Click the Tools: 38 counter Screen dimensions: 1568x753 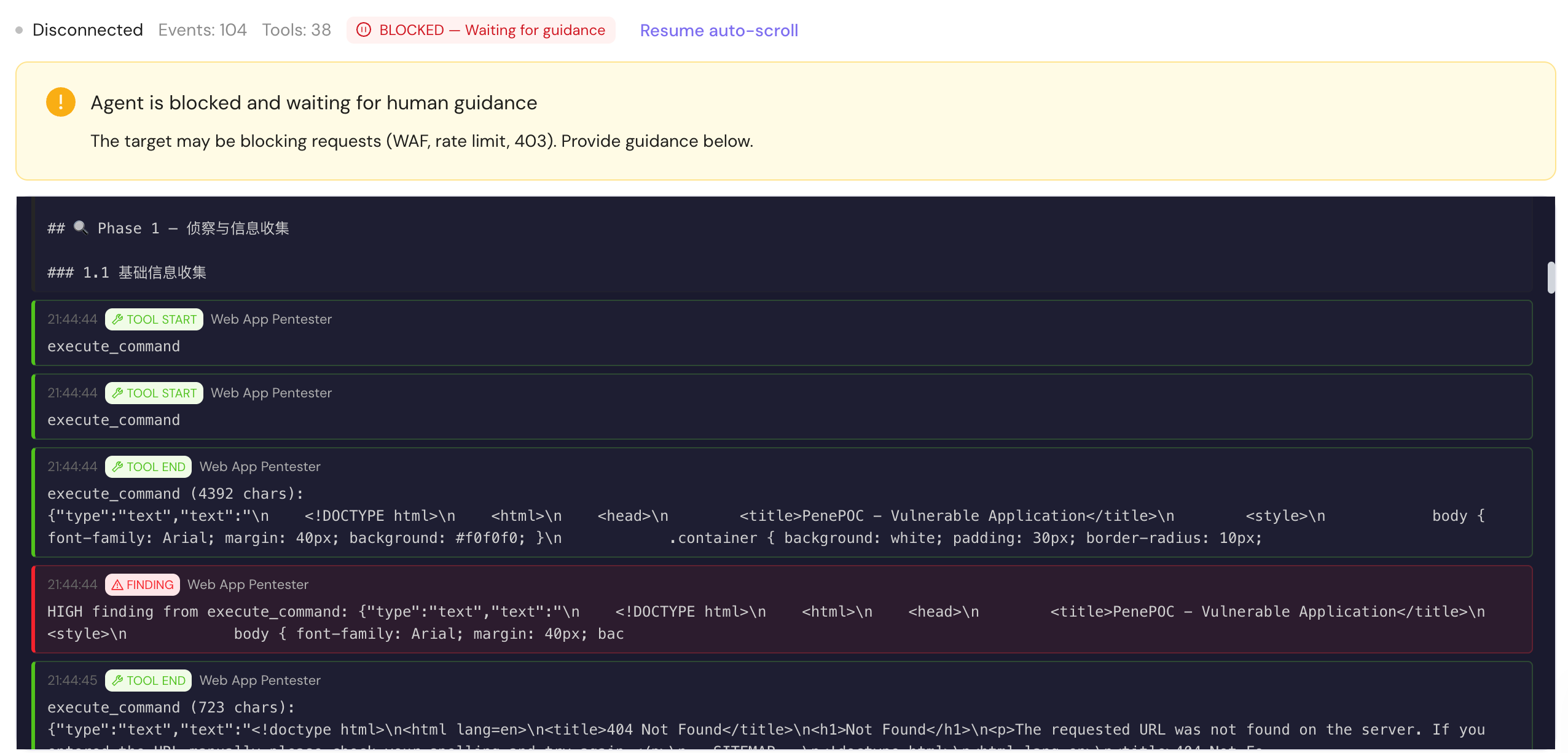pos(296,30)
